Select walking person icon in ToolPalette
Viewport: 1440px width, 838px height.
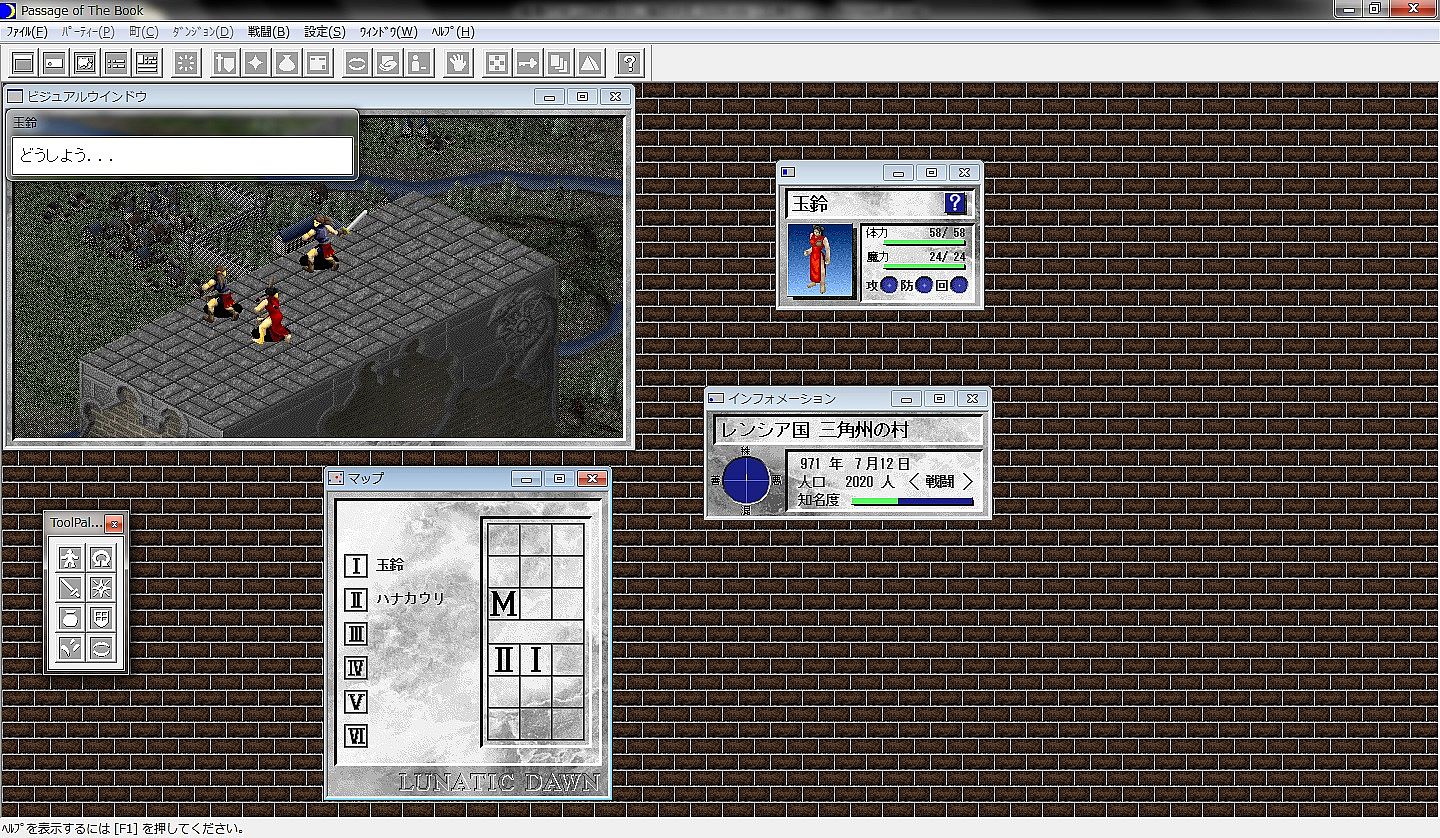pyautogui.click(x=70, y=557)
